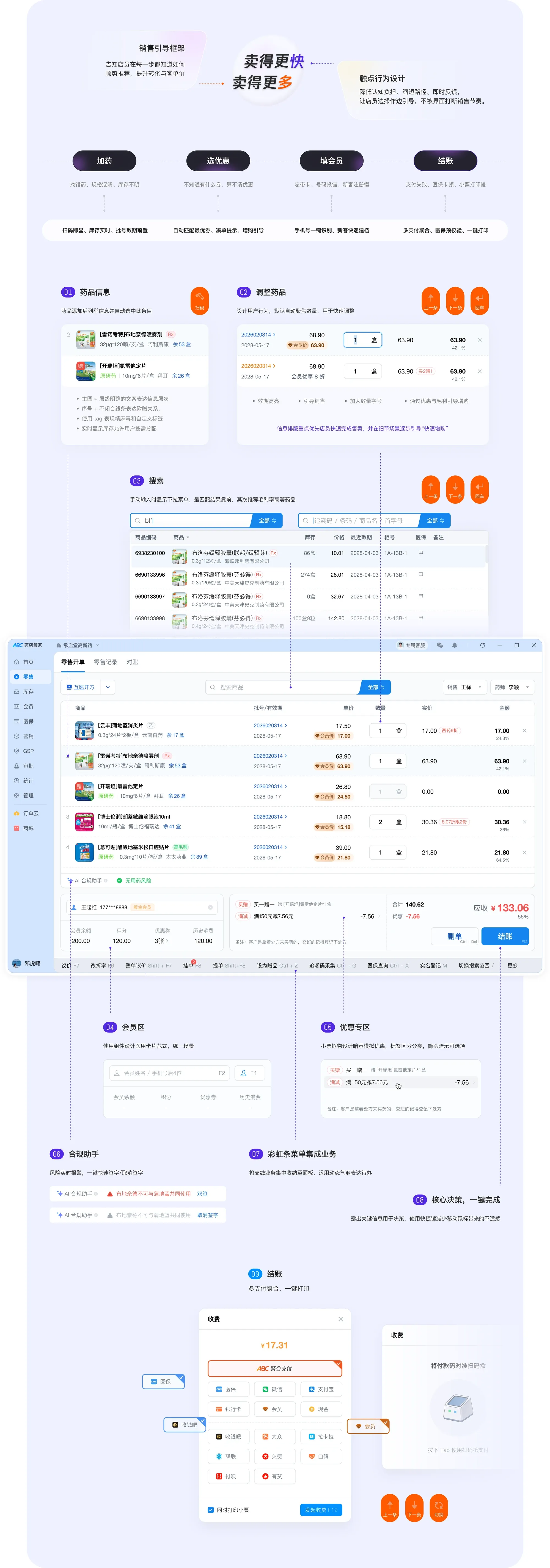Screen dimensions: 550x1568
Task: Choose 微信 payment in 收费 dialog
Action: point(275,1389)
